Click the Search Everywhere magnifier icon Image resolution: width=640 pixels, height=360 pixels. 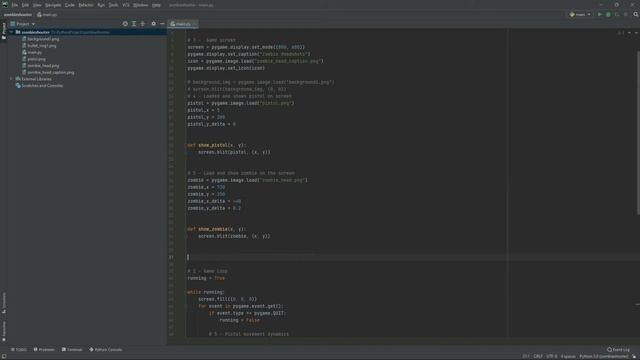pyautogui.click(x=636, y=15)
